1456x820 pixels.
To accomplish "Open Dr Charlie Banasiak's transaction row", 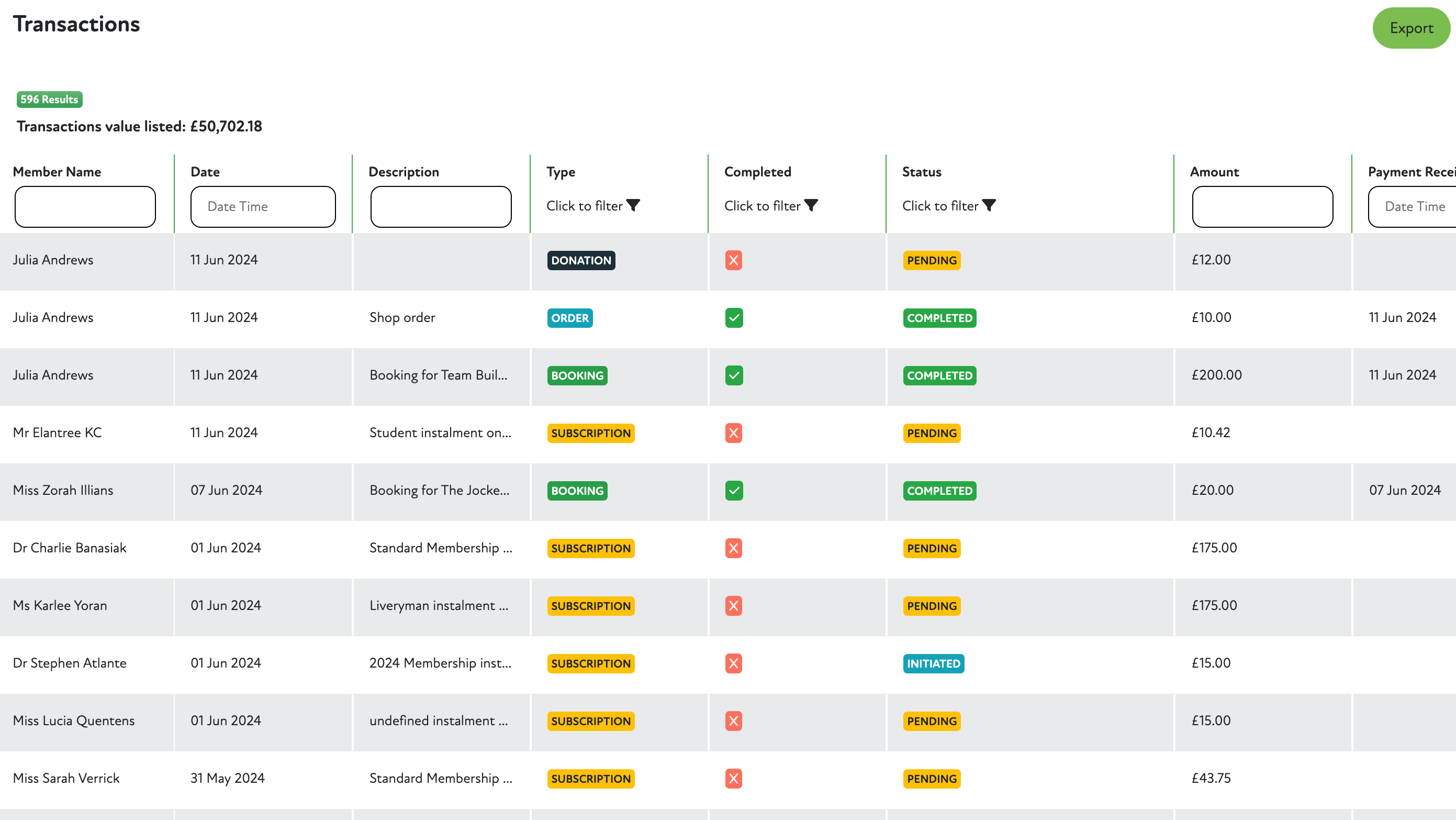I will 70,548.
